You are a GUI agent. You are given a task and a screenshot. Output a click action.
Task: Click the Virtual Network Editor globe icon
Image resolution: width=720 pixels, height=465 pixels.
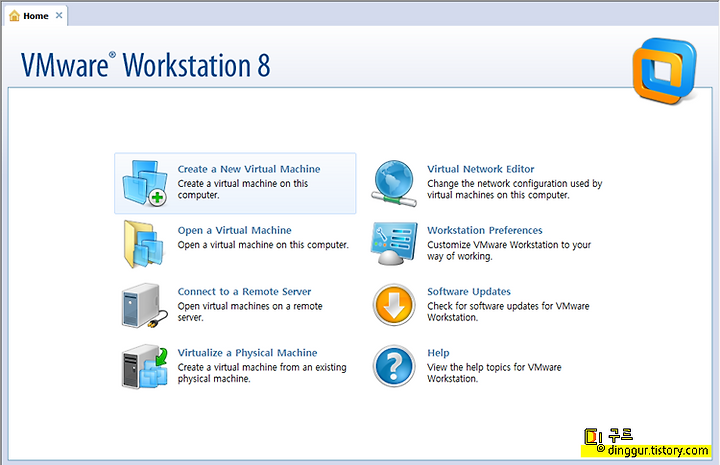394,183
